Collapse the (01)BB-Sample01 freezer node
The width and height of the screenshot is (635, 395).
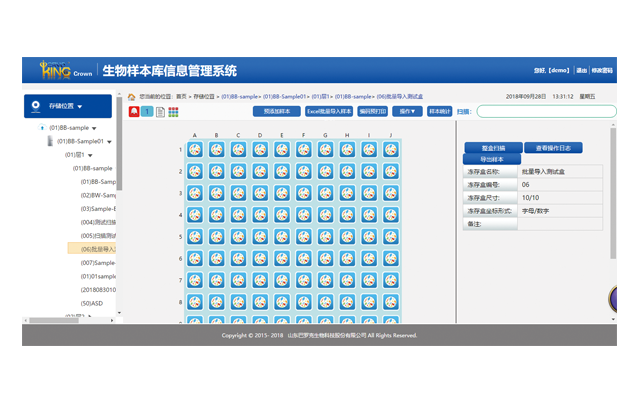(x=109, y=142)
